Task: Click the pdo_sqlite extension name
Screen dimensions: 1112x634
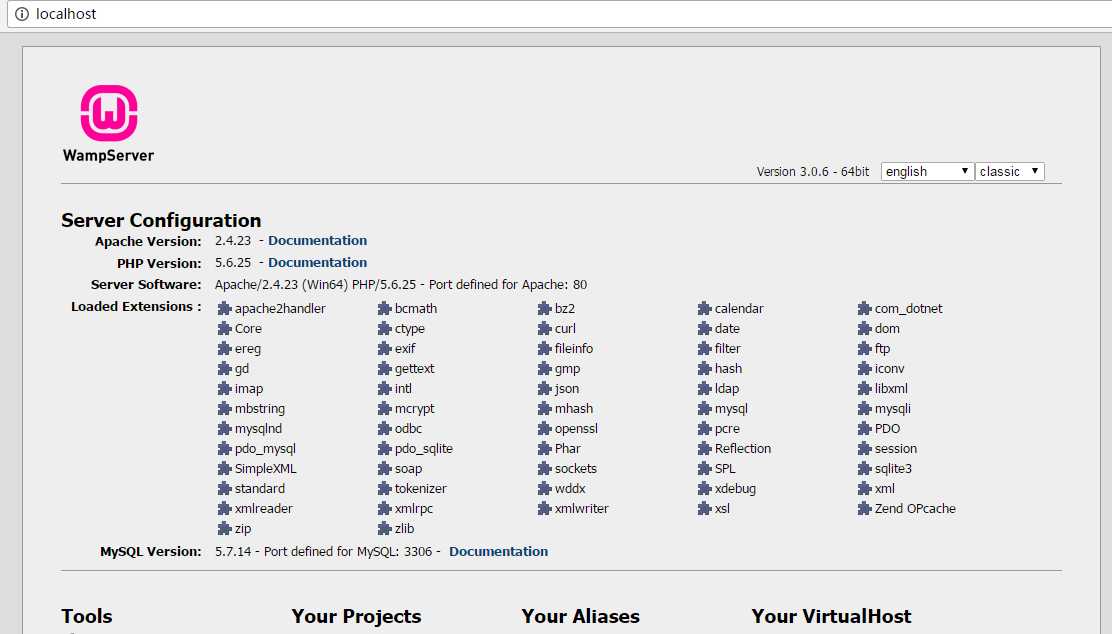Action: coord(423,449)
